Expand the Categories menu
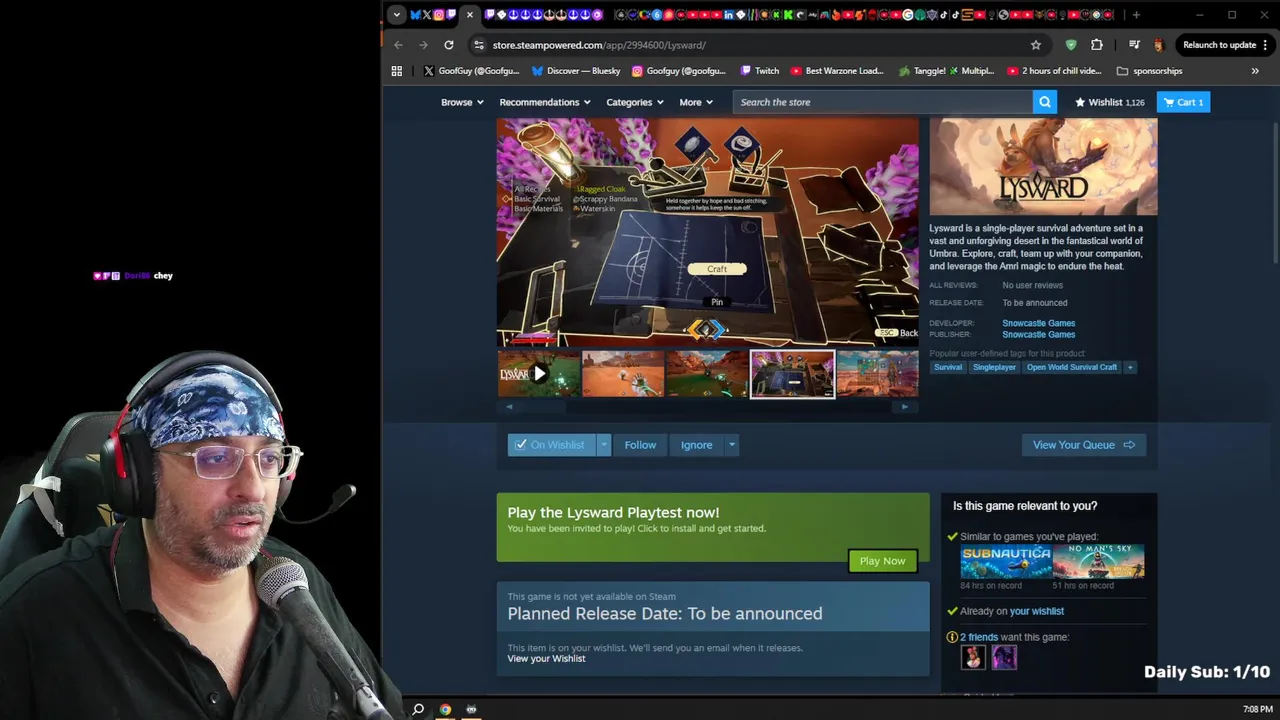 click(635, 102)
